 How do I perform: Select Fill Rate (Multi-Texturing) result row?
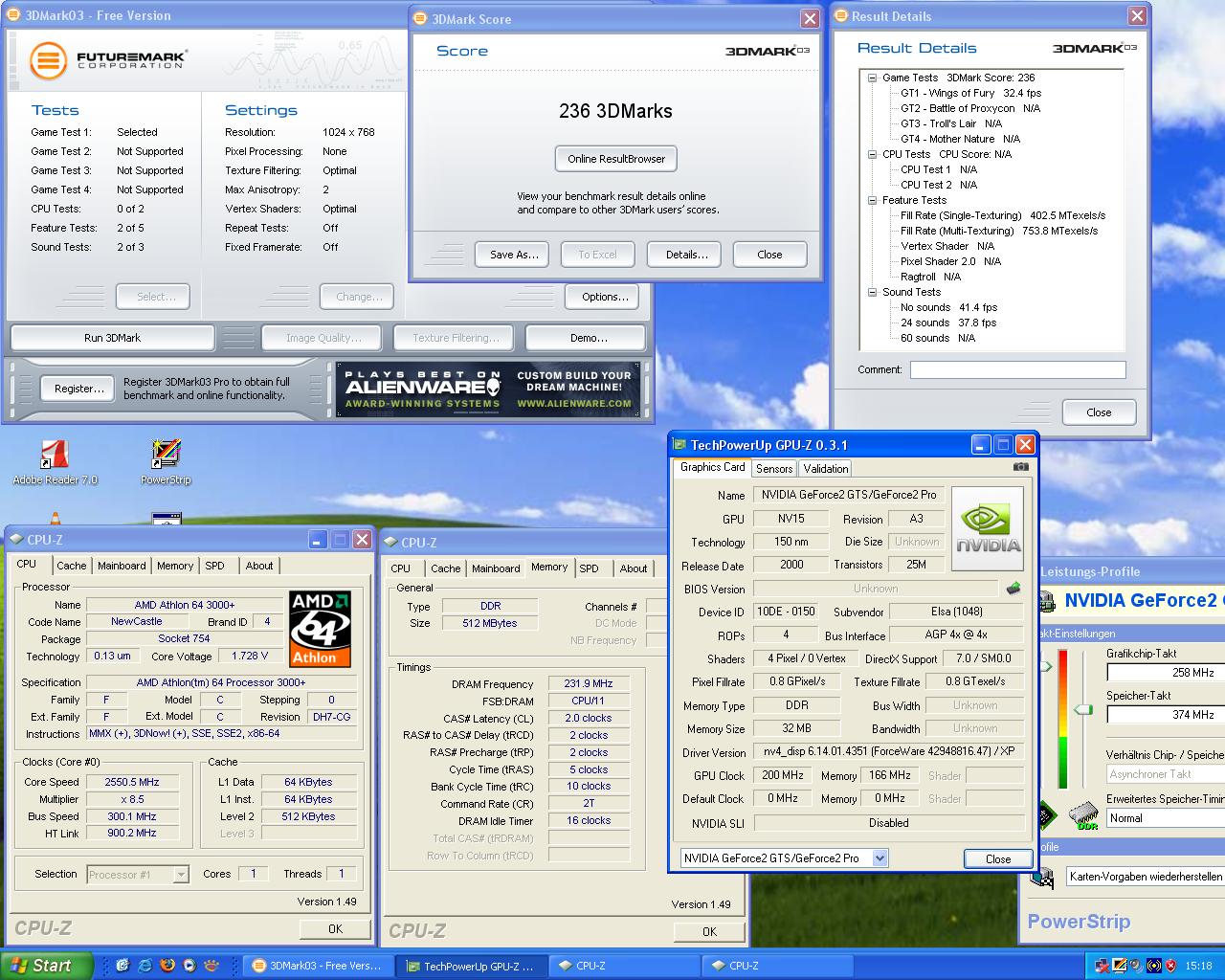999,231
